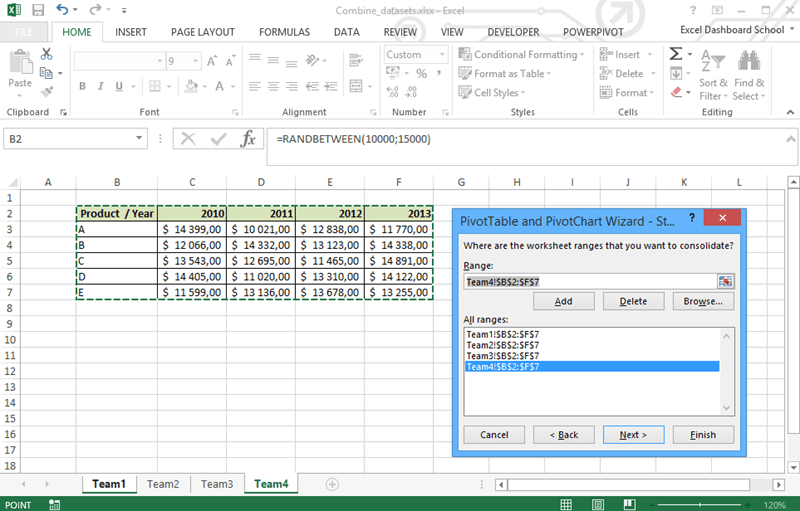
Task: Click the Orientation text angle icon
Action: tap(312, 61)
